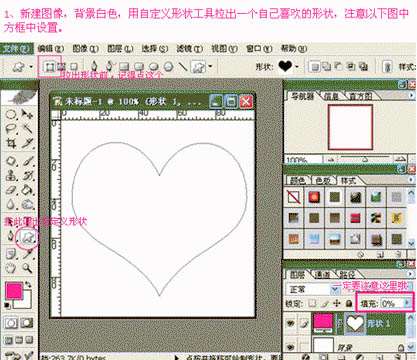The image size is (417, 360).
Task: Select the Paths mode icon in options bar
Action: pyautogui.click(x=61, y=67)
